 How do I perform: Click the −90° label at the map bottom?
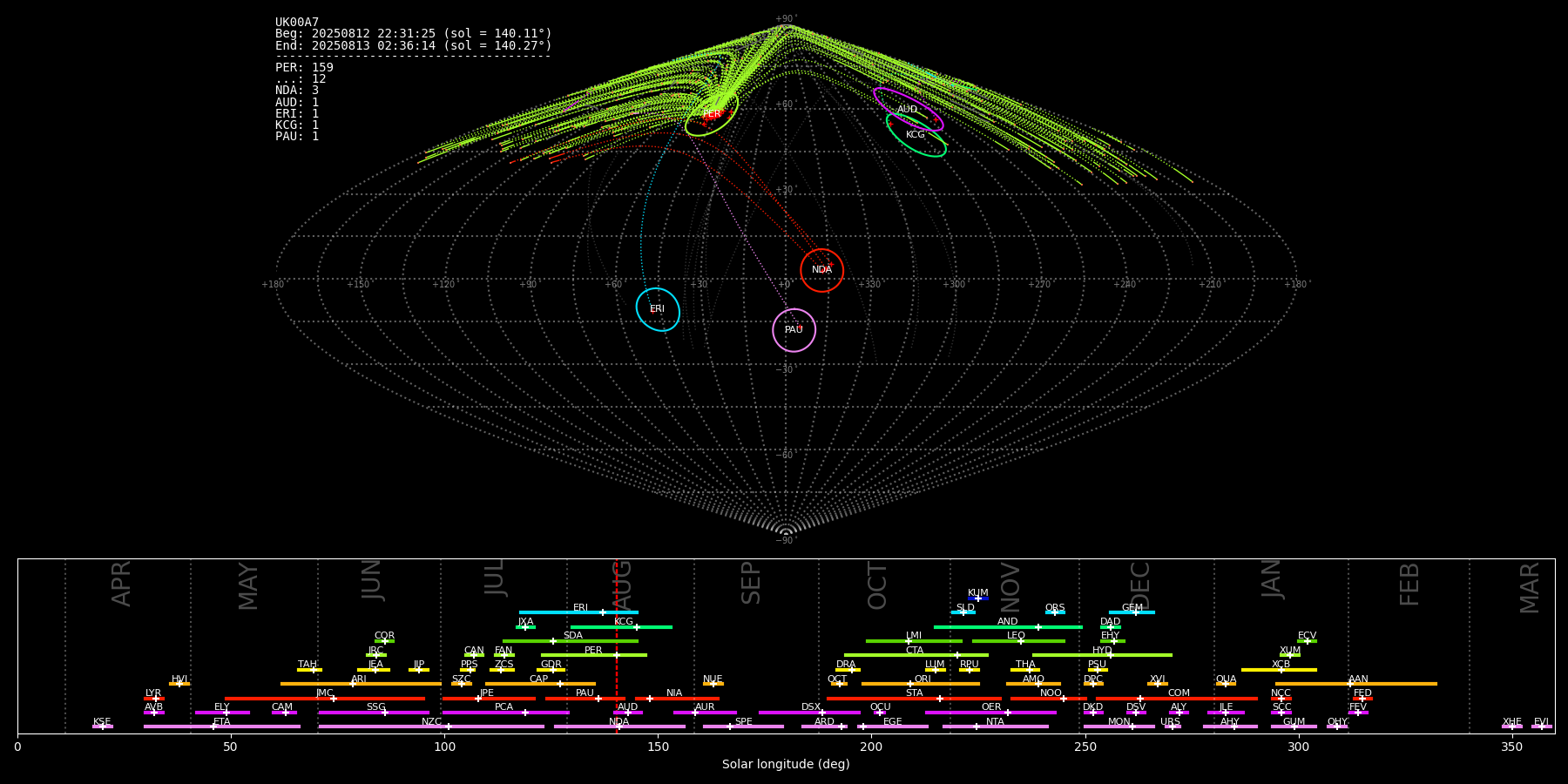tap(786, 541)
